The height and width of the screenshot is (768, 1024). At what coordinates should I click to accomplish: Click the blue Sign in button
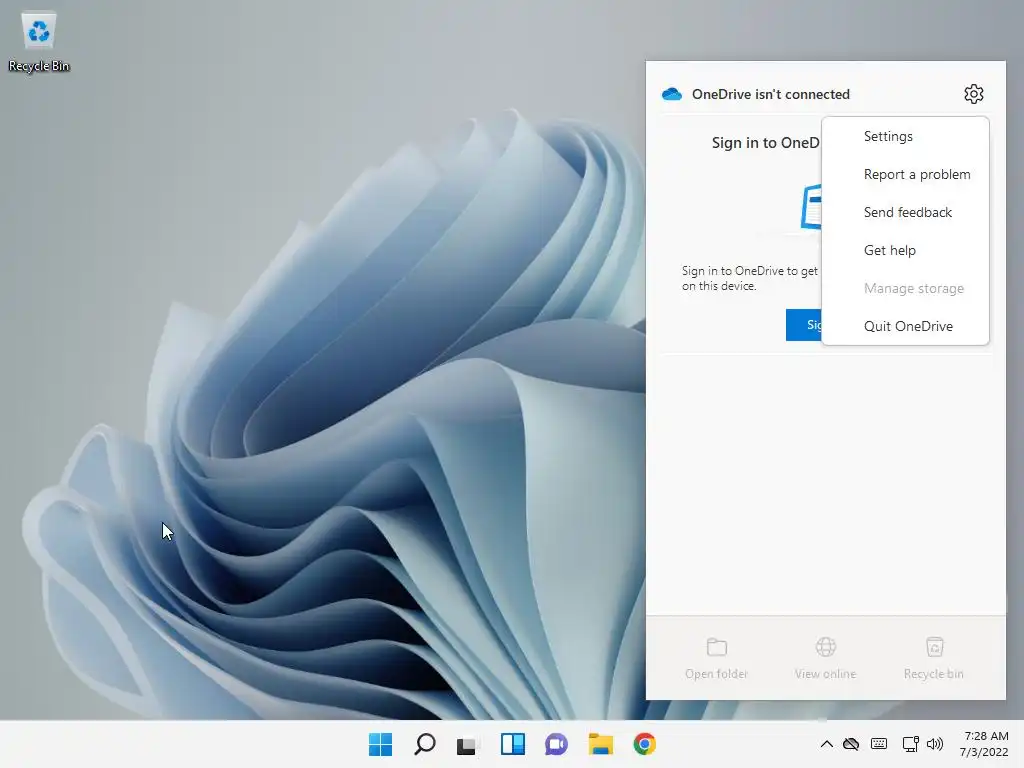(x=804, y=325)
